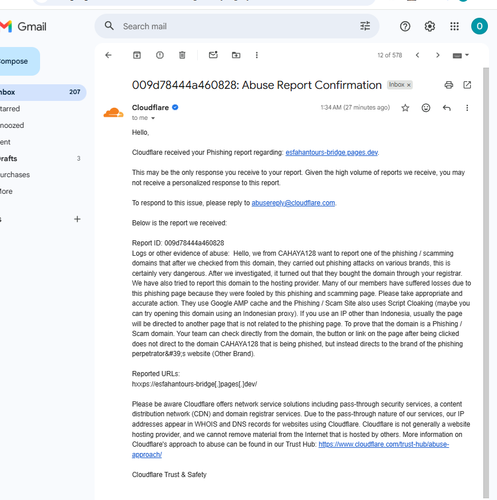The image size is (497, 500).
Task: Mark email as unread
Action: [x=213, y=55]
